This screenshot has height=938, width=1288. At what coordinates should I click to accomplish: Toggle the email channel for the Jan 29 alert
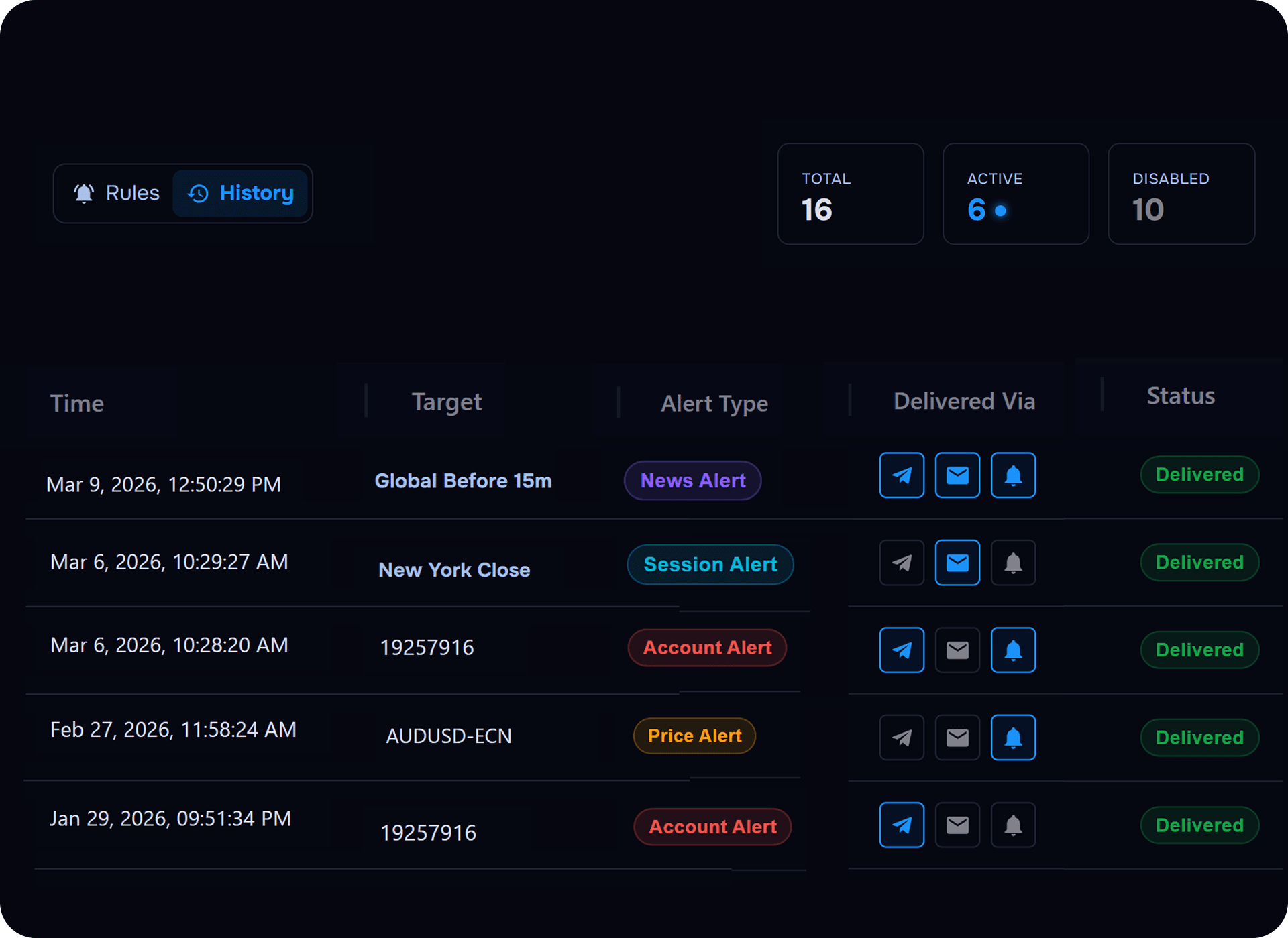coord(957,825)
